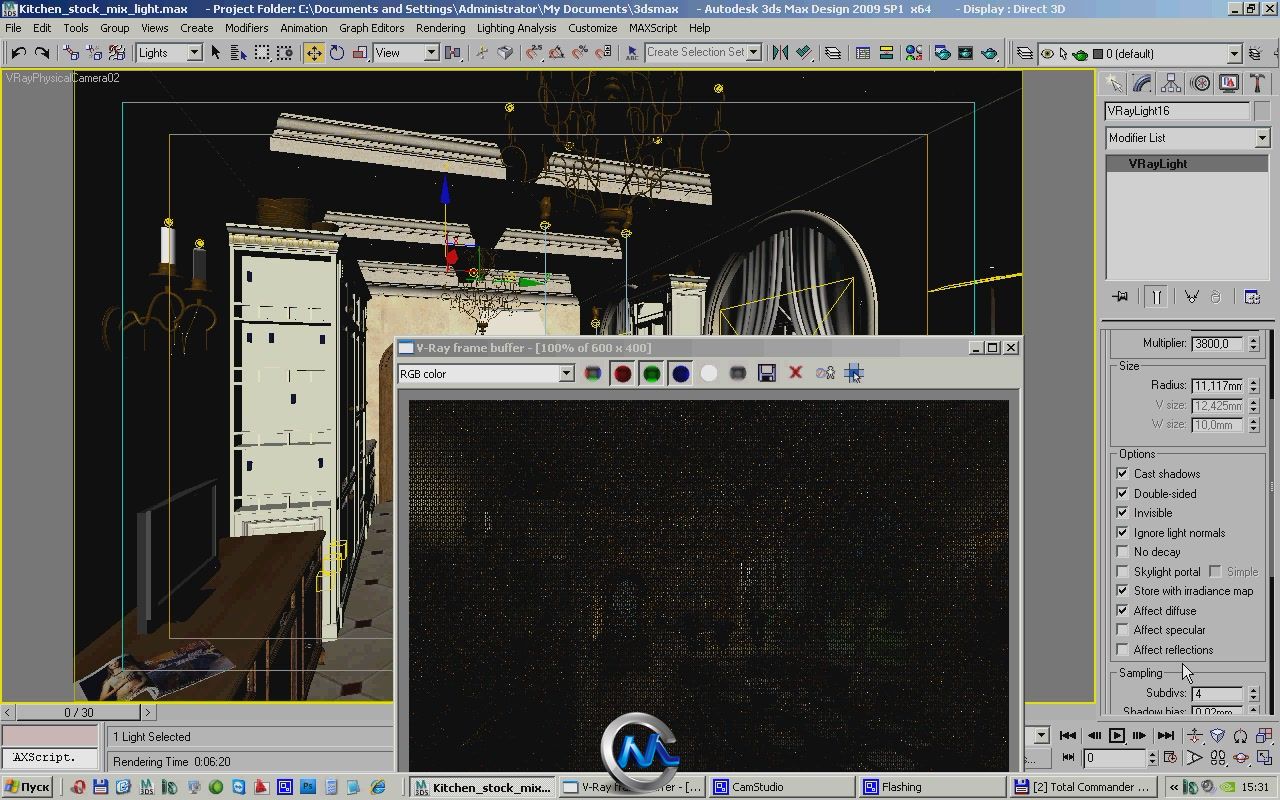The width and height of the screenshot is (1280, 800).
Task: Open the Schematic View
Action: tap(886, 53)
